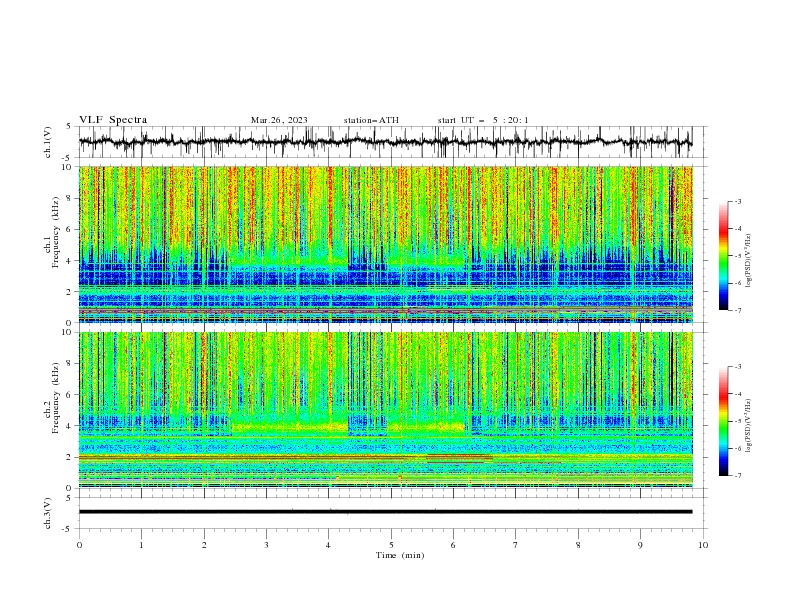This screenshot has width=792, height=612.
Task: Click the "-7" tick on ch.1 colorbar
Action: coord(737,310)
